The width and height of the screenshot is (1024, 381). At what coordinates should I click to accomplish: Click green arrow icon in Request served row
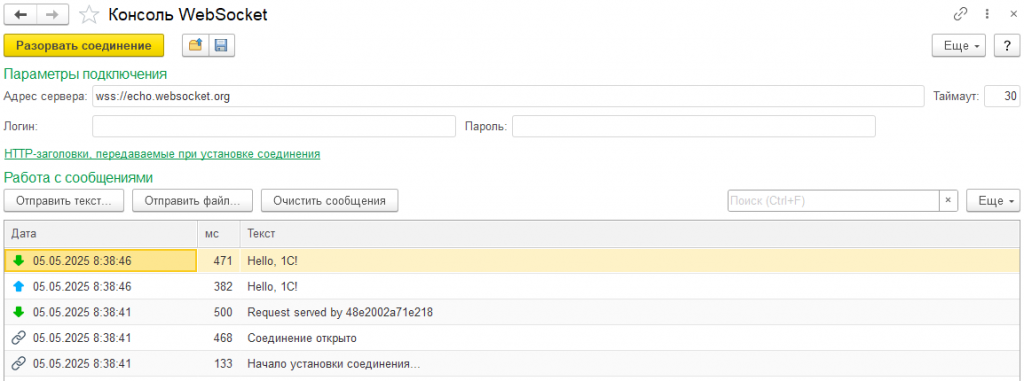click(x=18, y=312)
